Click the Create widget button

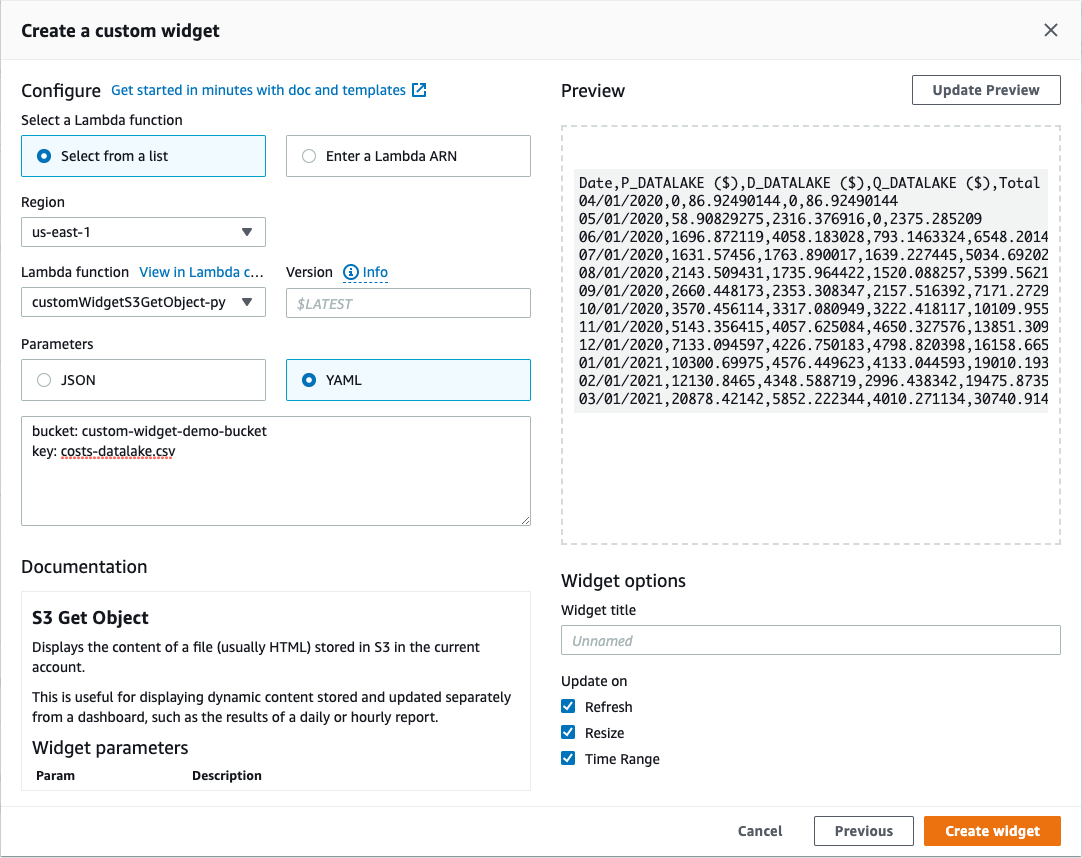992,830
